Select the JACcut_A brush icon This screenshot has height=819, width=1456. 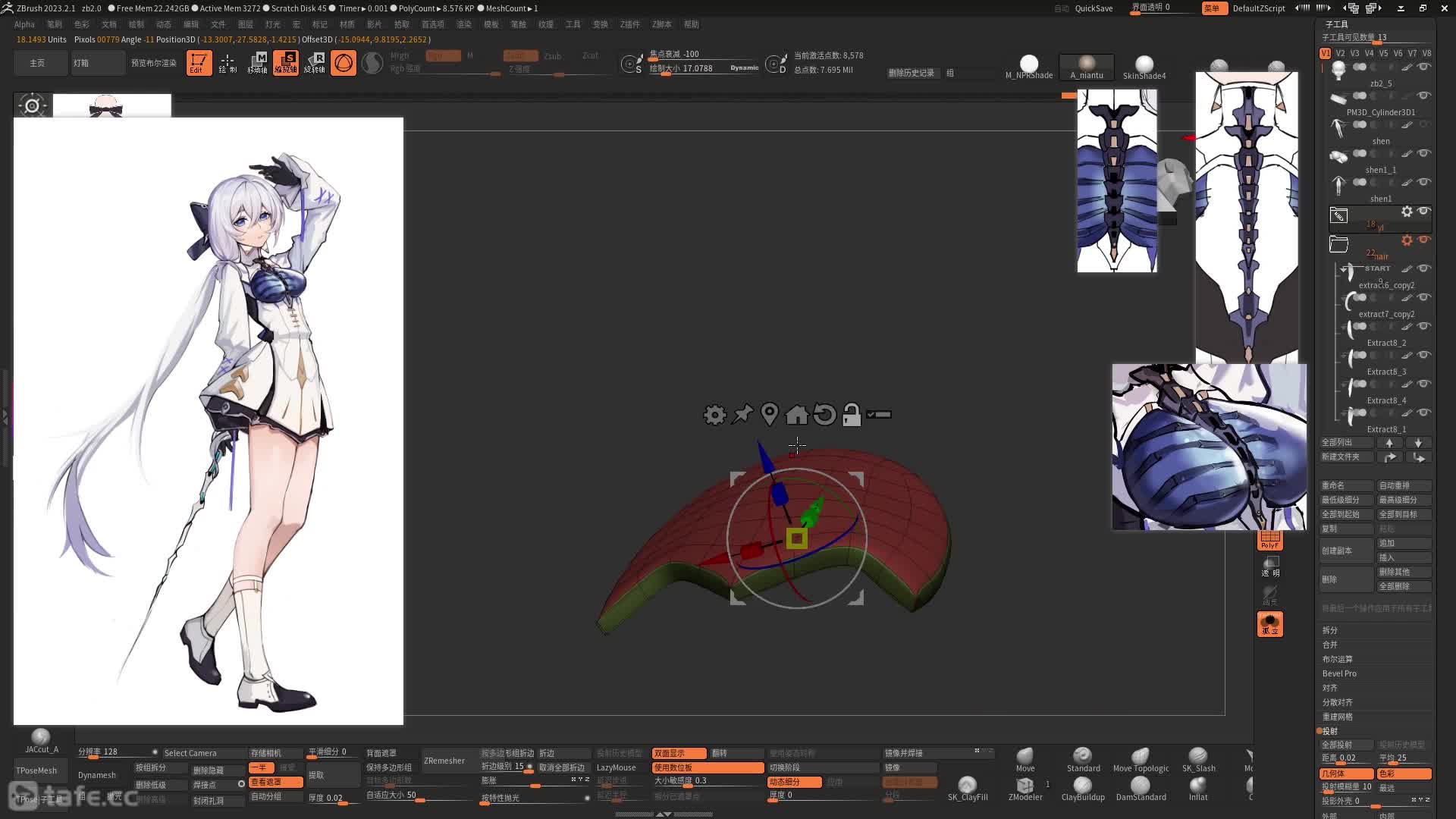click(x=41, y=741)
